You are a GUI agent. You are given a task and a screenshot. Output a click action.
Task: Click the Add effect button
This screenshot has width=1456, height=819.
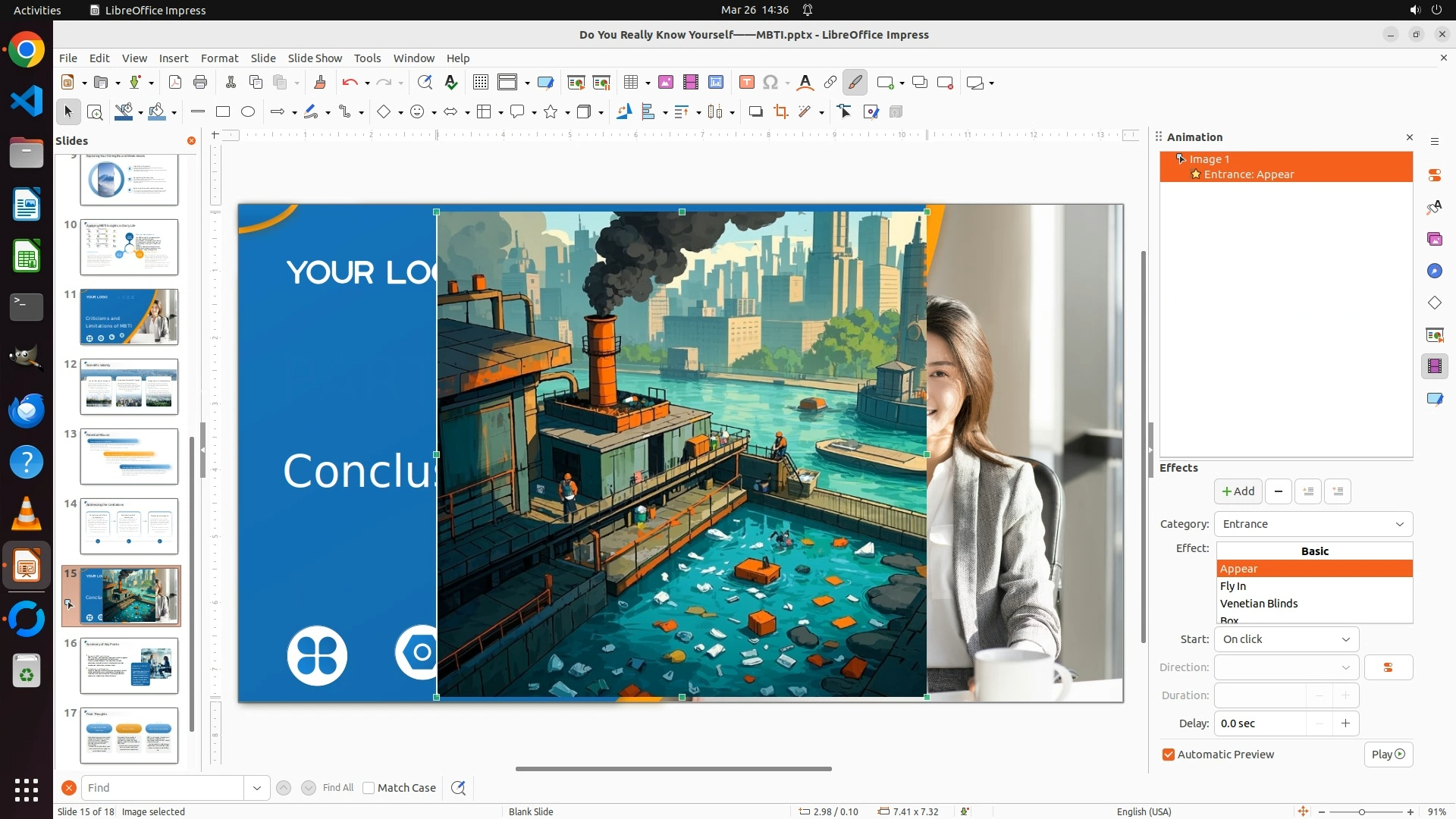(1238, 491)
